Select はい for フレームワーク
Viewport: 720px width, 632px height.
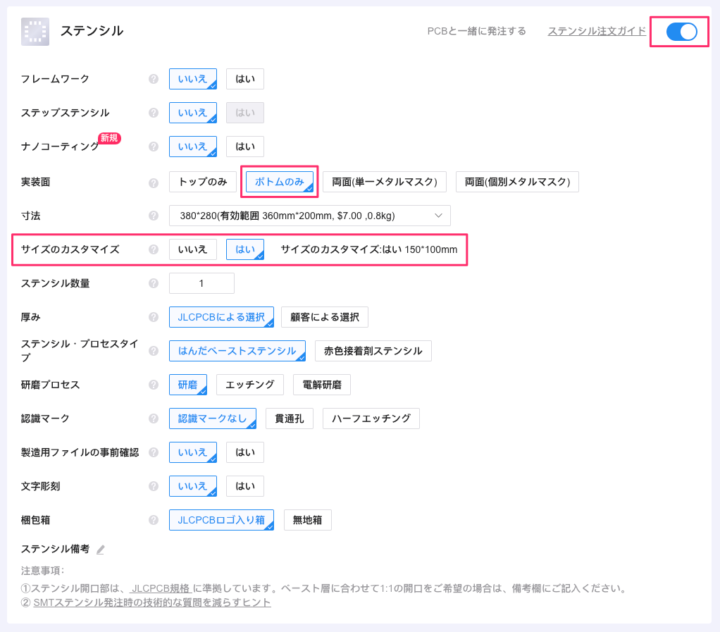click(x=244, y=79)
